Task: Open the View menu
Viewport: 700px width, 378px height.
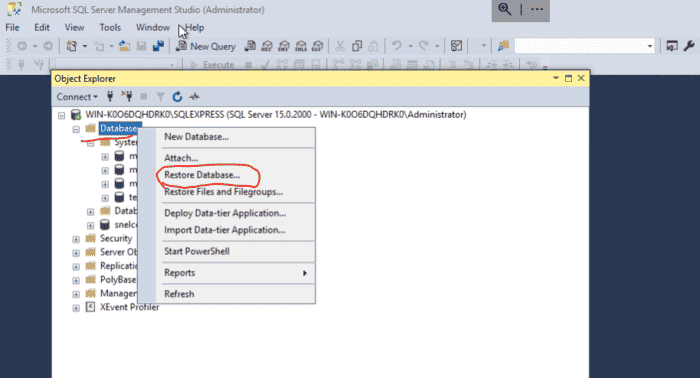Action: pos(74,27)
